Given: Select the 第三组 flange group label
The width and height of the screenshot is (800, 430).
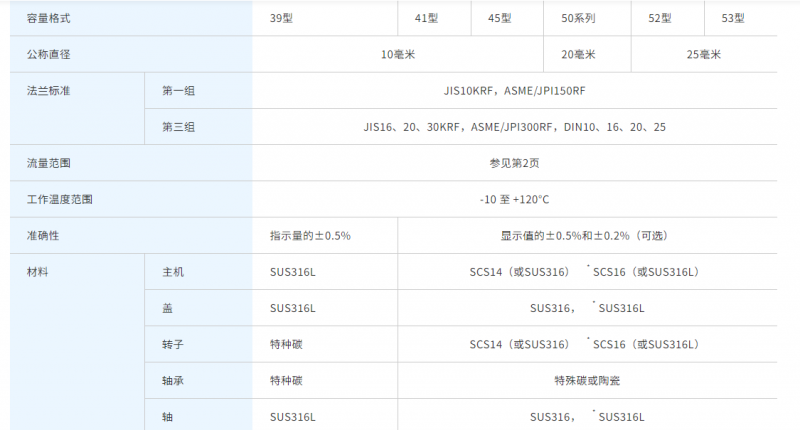Looking at the screenshot, I should coord(178,127).
